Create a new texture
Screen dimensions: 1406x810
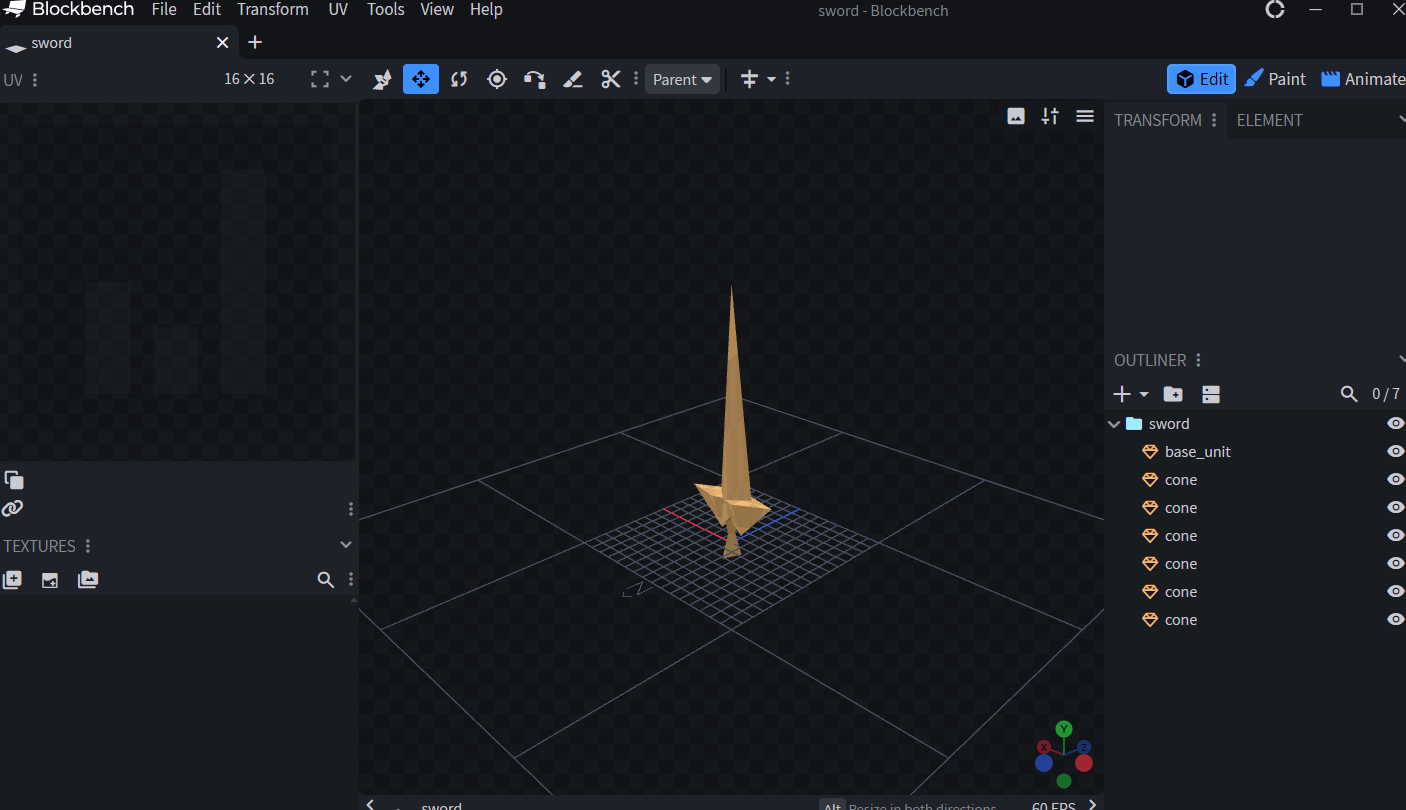[x=50, y=579]
